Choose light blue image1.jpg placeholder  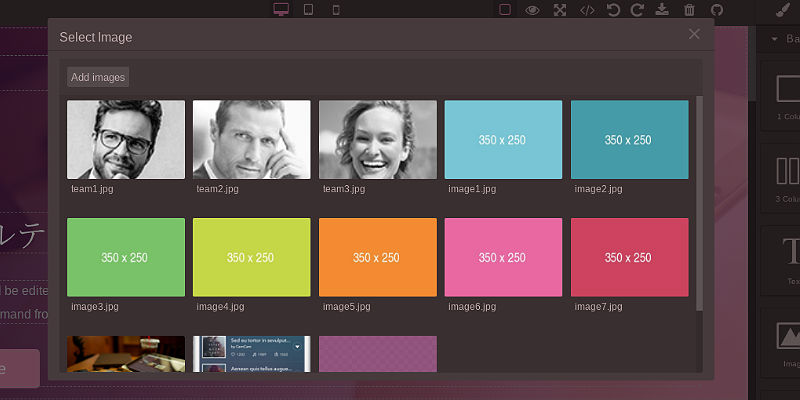pyautogui.click(x=503, y=139)
